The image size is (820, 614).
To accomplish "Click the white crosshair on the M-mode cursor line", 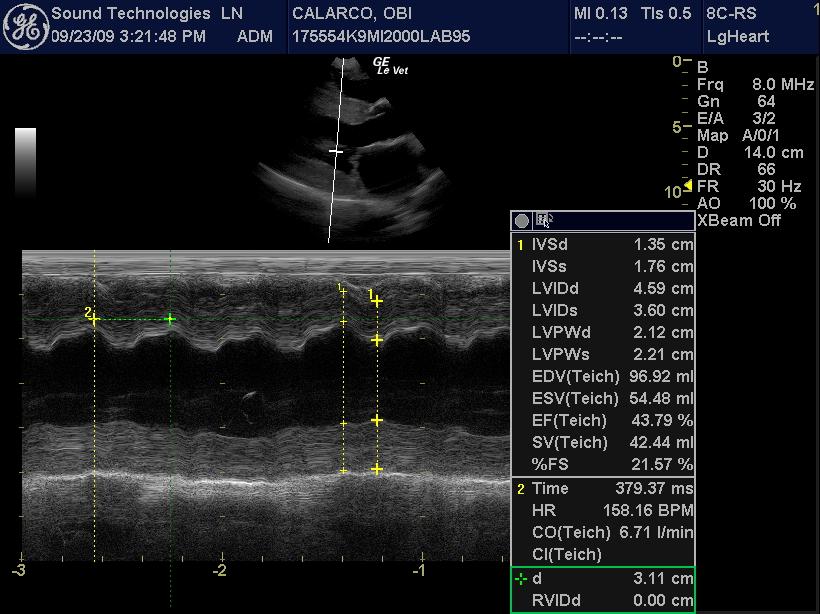I will (x=336, y=152).
